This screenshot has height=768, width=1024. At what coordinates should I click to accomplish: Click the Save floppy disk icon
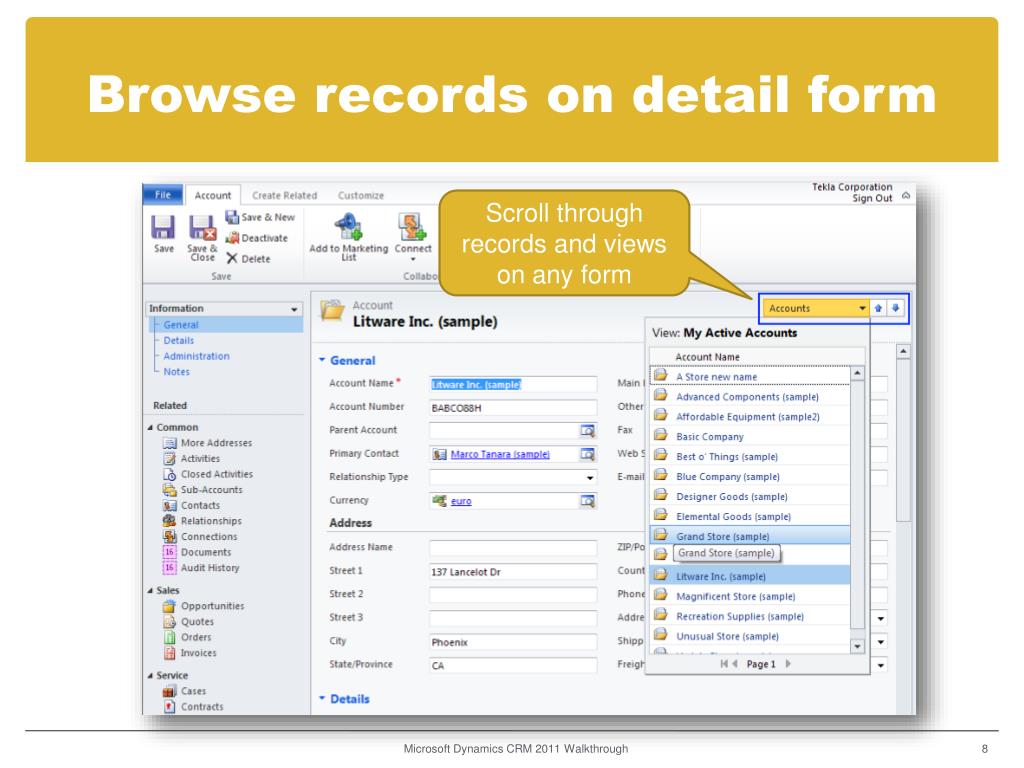click(x=163, y=228)
